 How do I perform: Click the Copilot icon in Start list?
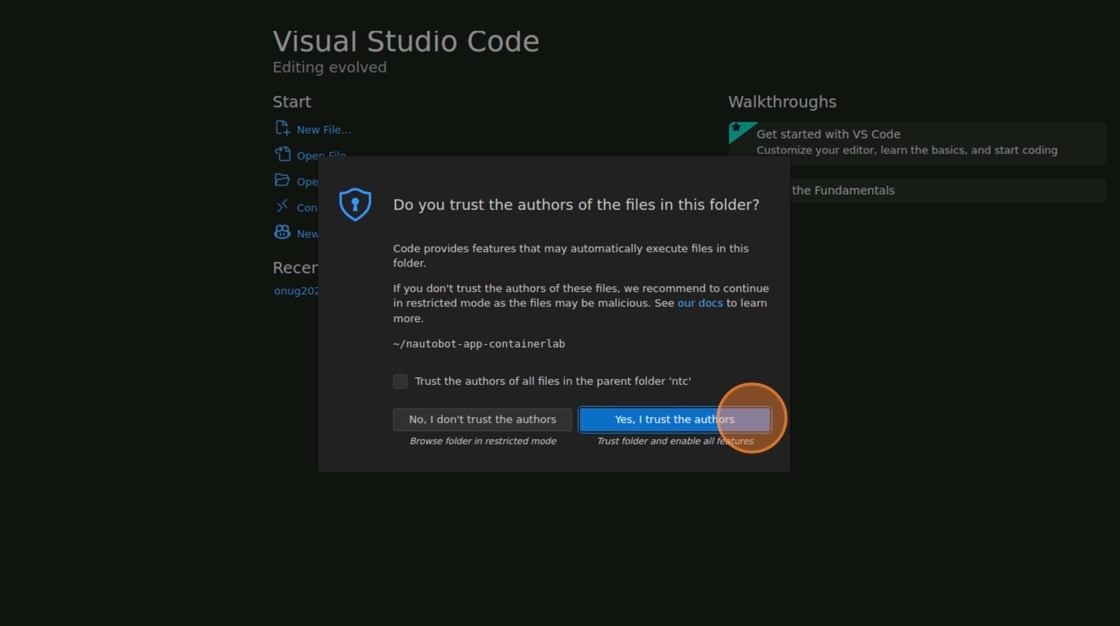(x=282, y=232)
